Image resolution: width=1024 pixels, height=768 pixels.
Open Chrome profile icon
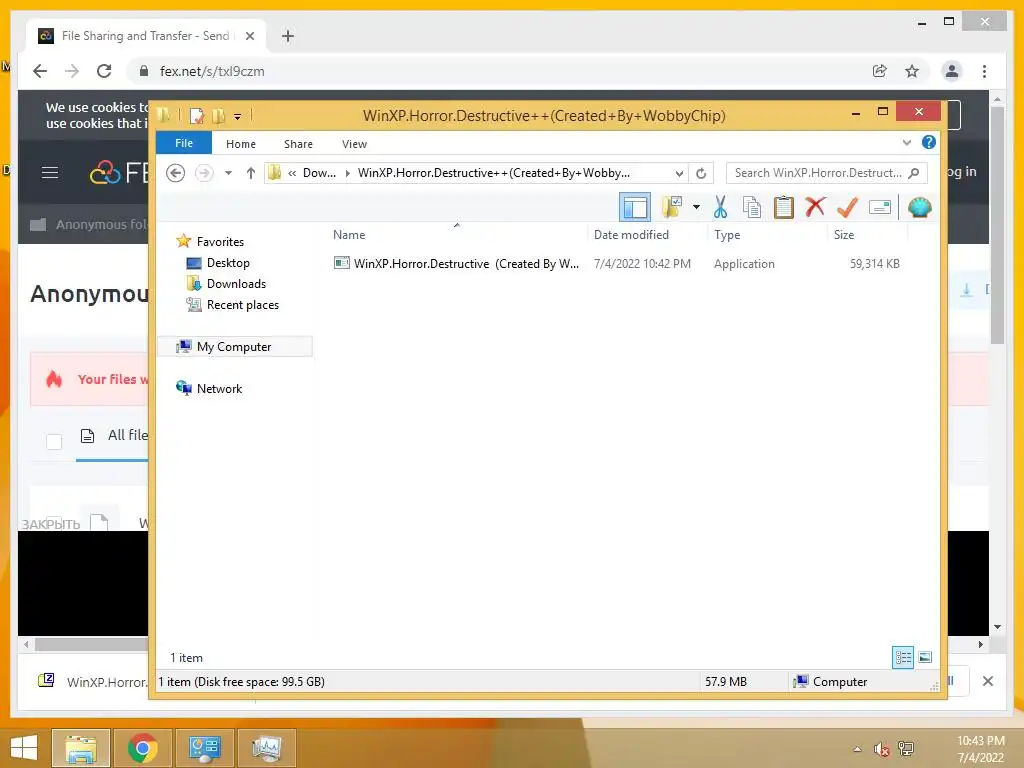click(x=952, y=71)
